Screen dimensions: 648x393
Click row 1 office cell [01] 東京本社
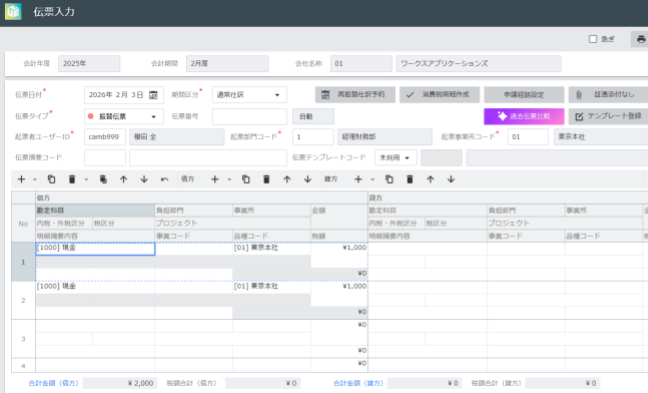[272, 248]
